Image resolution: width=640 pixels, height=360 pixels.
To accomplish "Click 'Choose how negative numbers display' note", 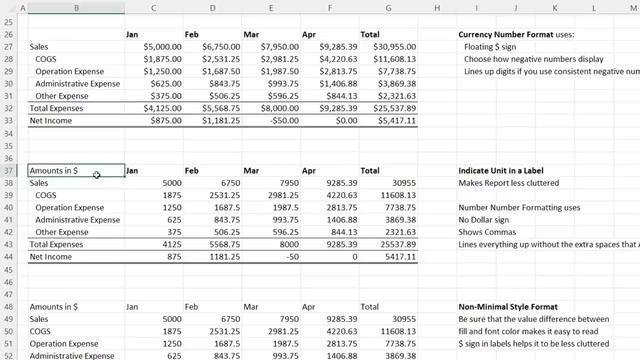I will coord(533,59).
